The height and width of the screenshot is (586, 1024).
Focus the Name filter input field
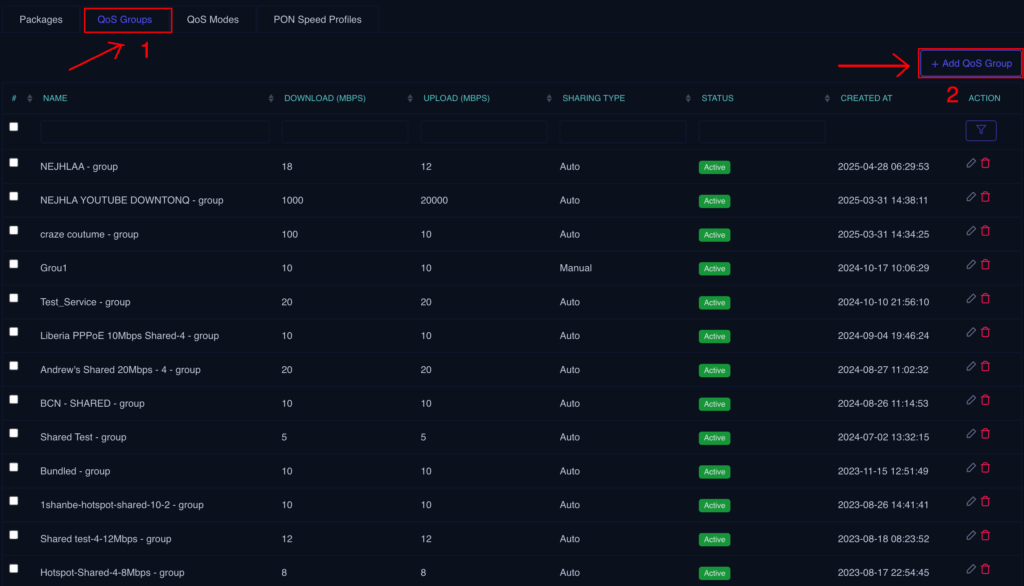point(154,131)
